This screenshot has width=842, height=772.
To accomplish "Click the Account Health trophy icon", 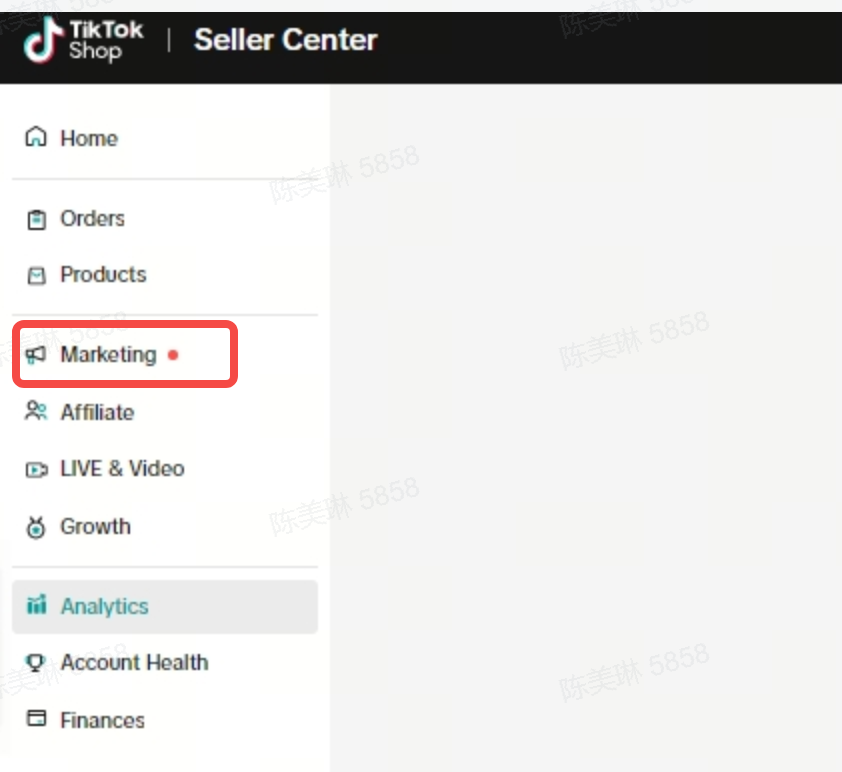I will pyautogui.click(x=36, y=662).
